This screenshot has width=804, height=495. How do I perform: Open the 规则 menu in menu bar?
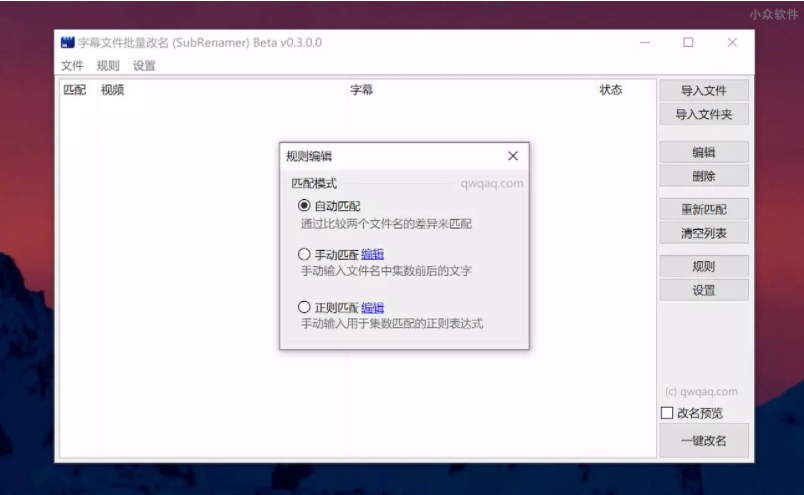[x=108, y=66]
